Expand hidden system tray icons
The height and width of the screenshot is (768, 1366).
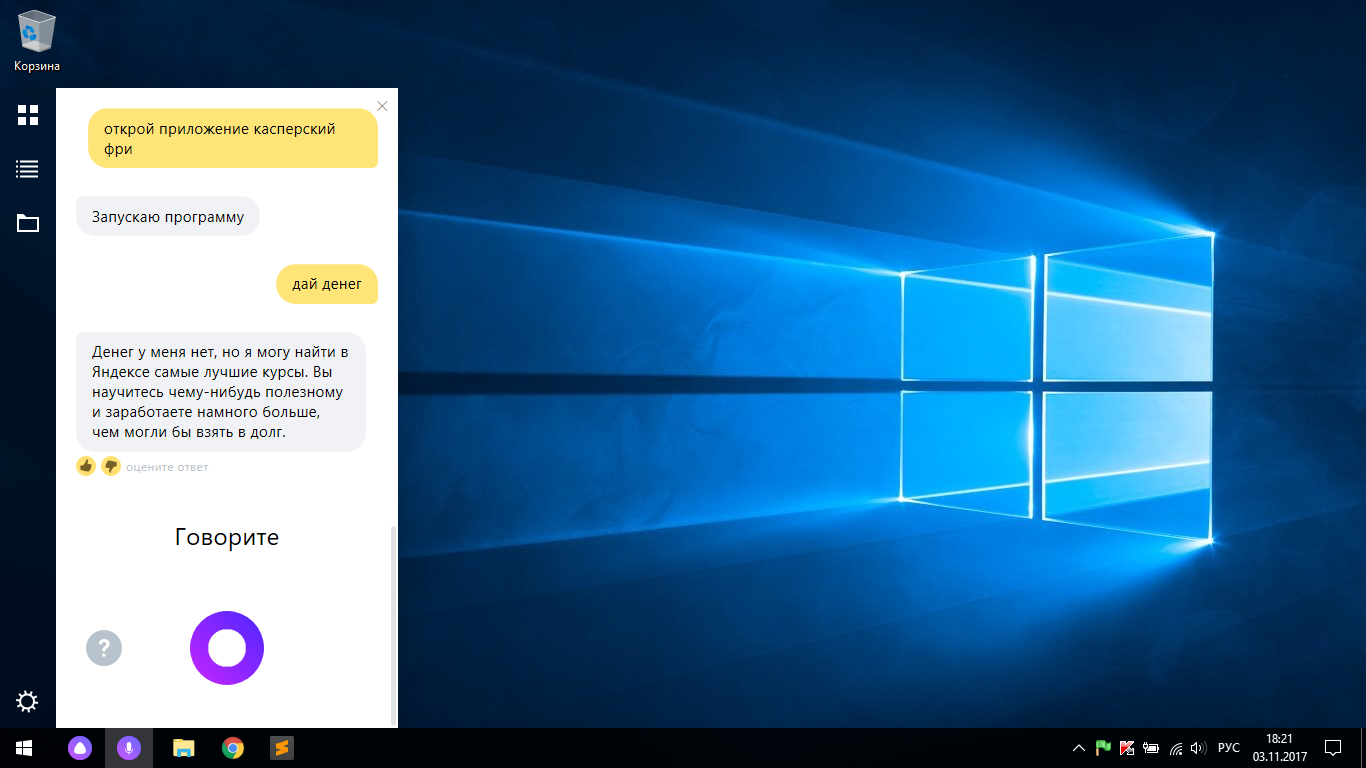point(1078,748)
